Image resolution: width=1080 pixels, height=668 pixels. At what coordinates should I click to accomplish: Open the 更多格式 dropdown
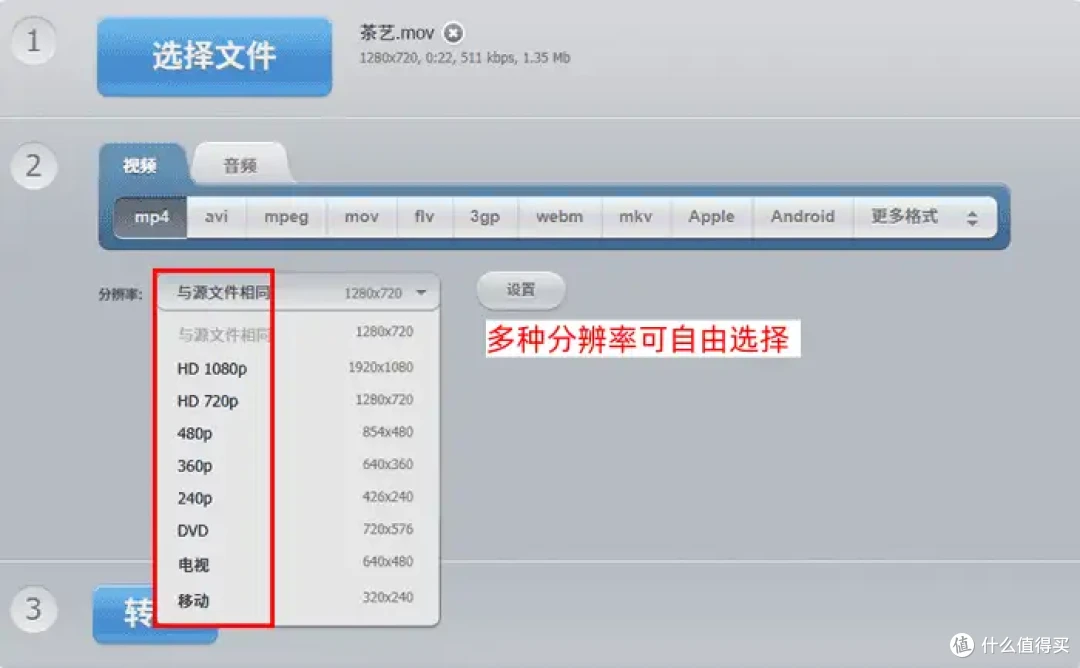click(924, 217)
